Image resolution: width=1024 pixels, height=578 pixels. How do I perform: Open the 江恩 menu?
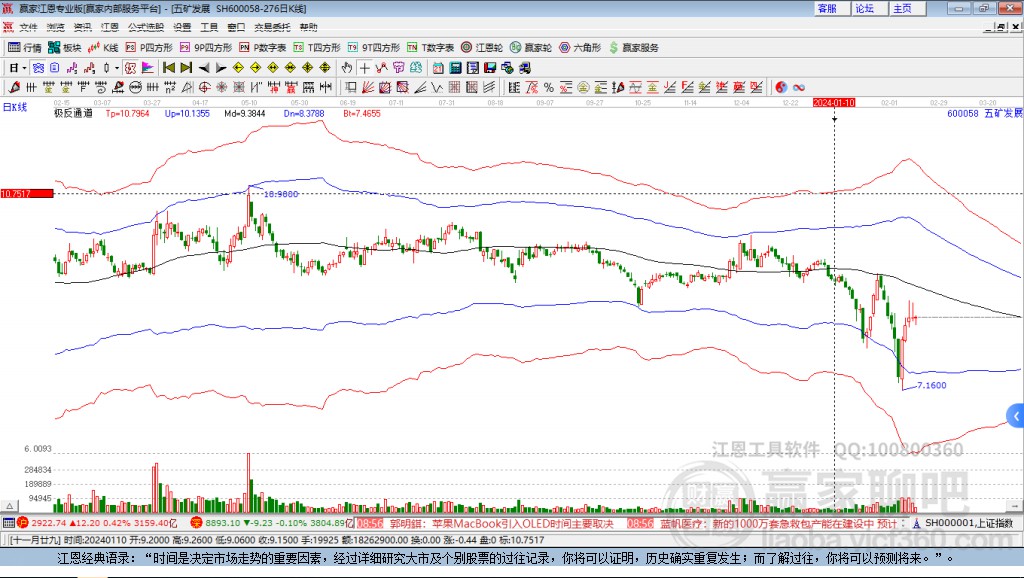coord(110,27)
